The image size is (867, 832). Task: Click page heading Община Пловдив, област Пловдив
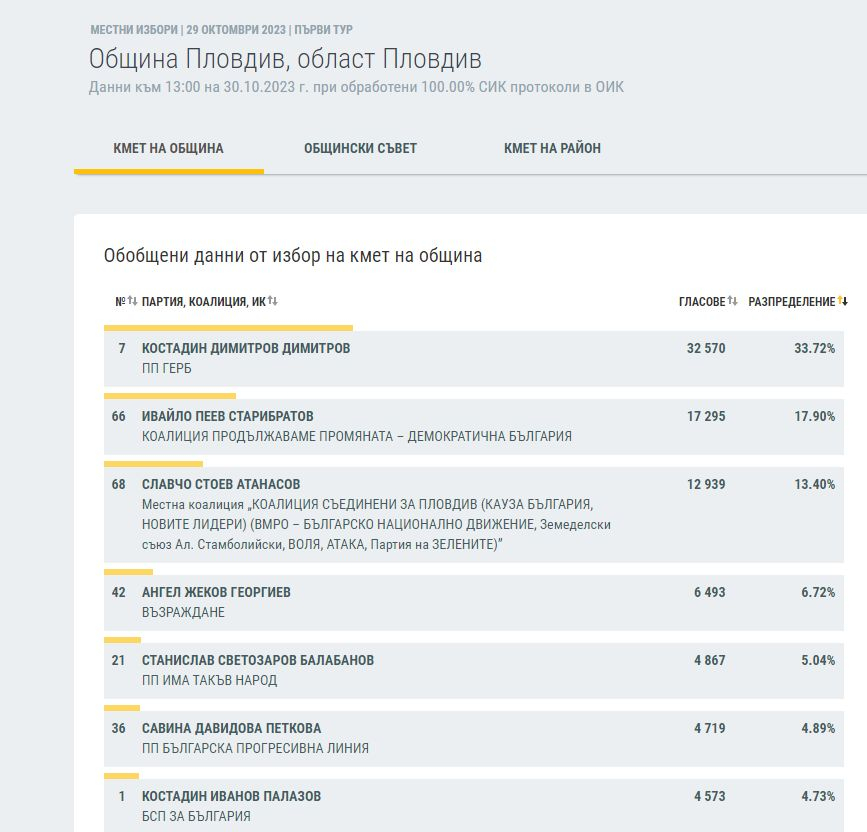click(x=285, y=59)
